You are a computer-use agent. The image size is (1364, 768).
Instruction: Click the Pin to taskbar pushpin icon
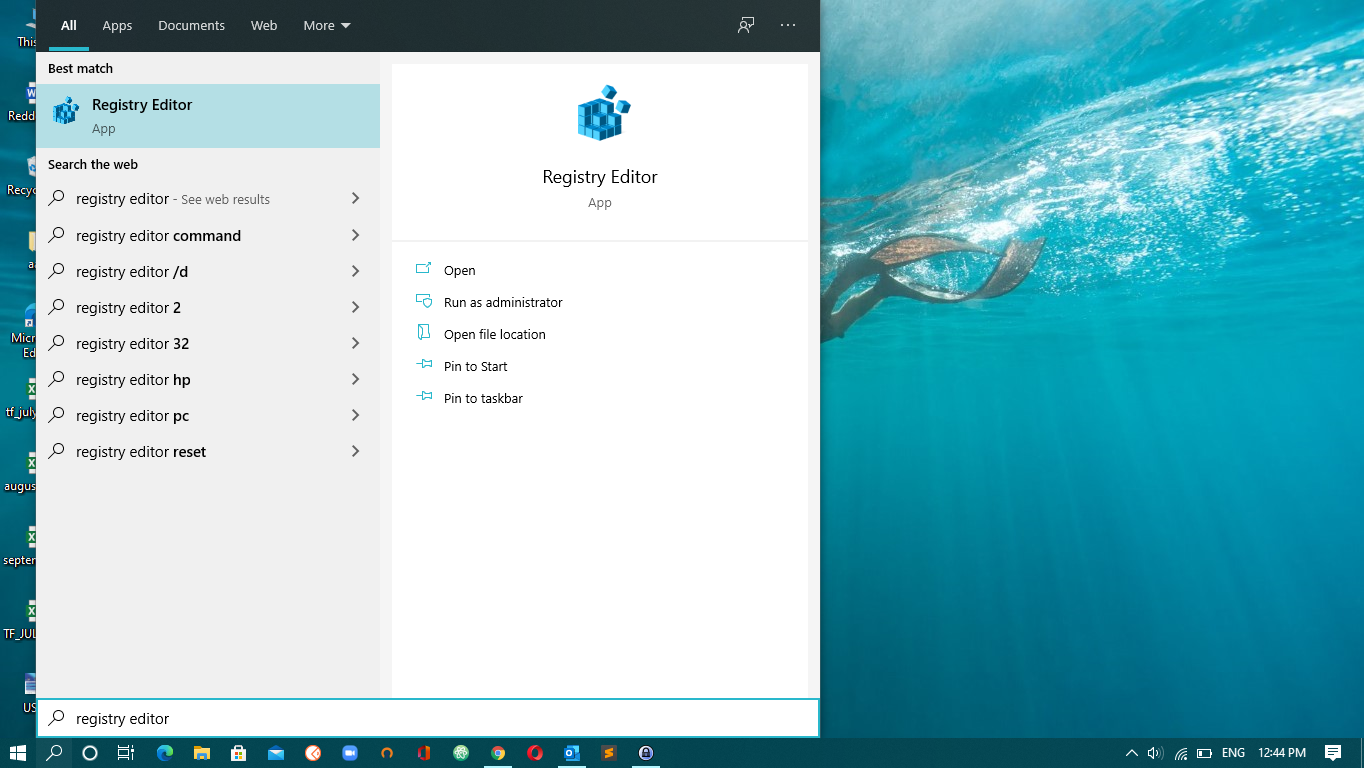pos(424,397)
